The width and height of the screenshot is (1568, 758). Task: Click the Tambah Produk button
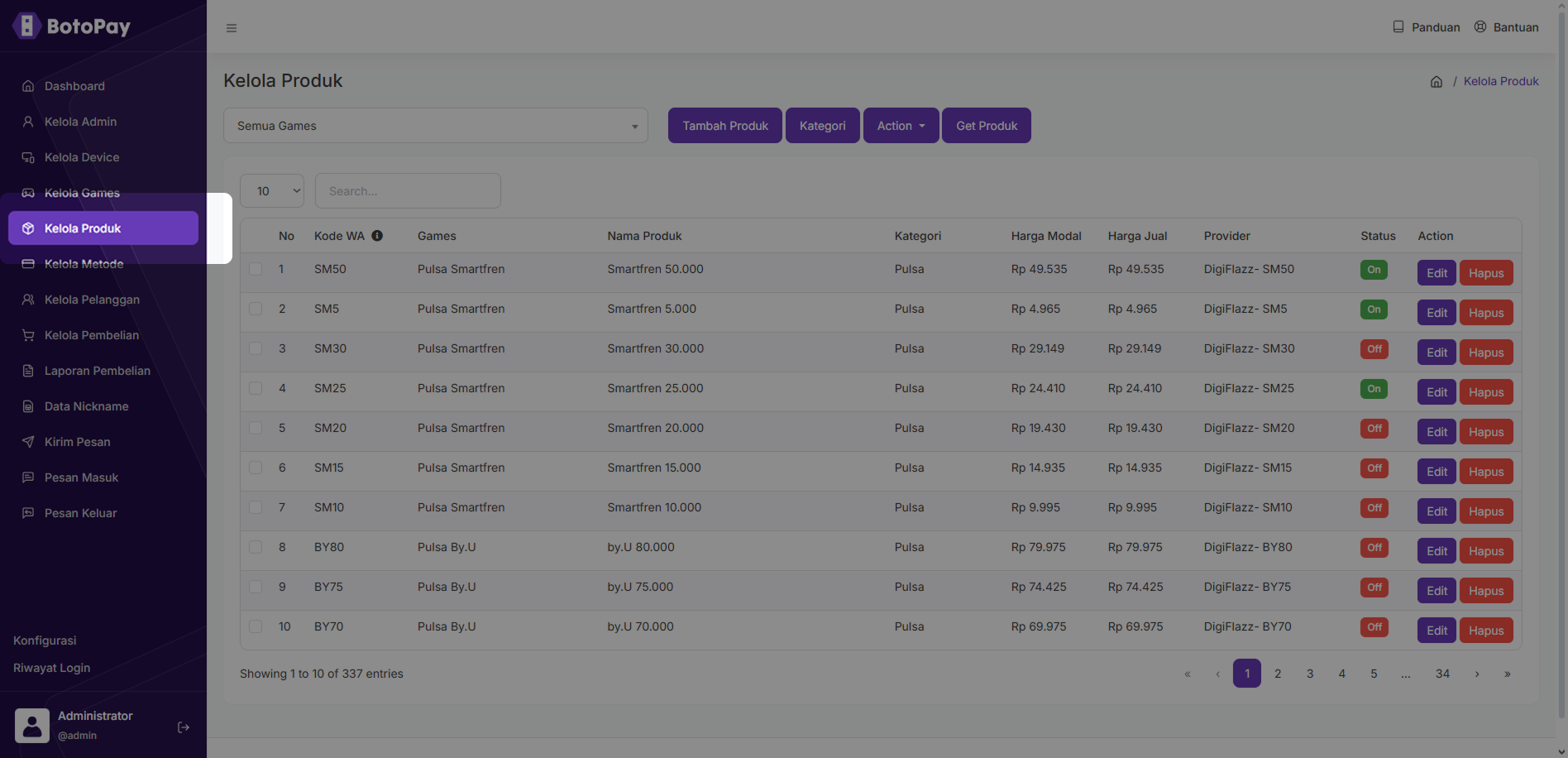[725, 126]
